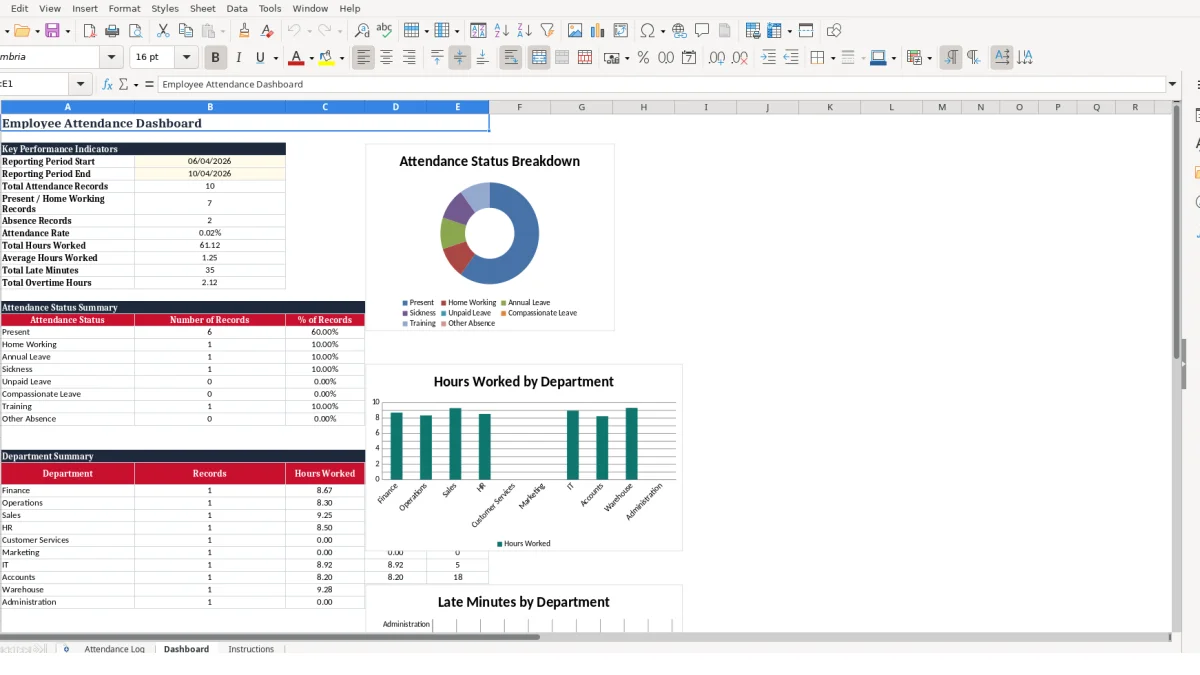Open Find and Replace
The width and height of the screenshot is (1200, 675).
362,31
